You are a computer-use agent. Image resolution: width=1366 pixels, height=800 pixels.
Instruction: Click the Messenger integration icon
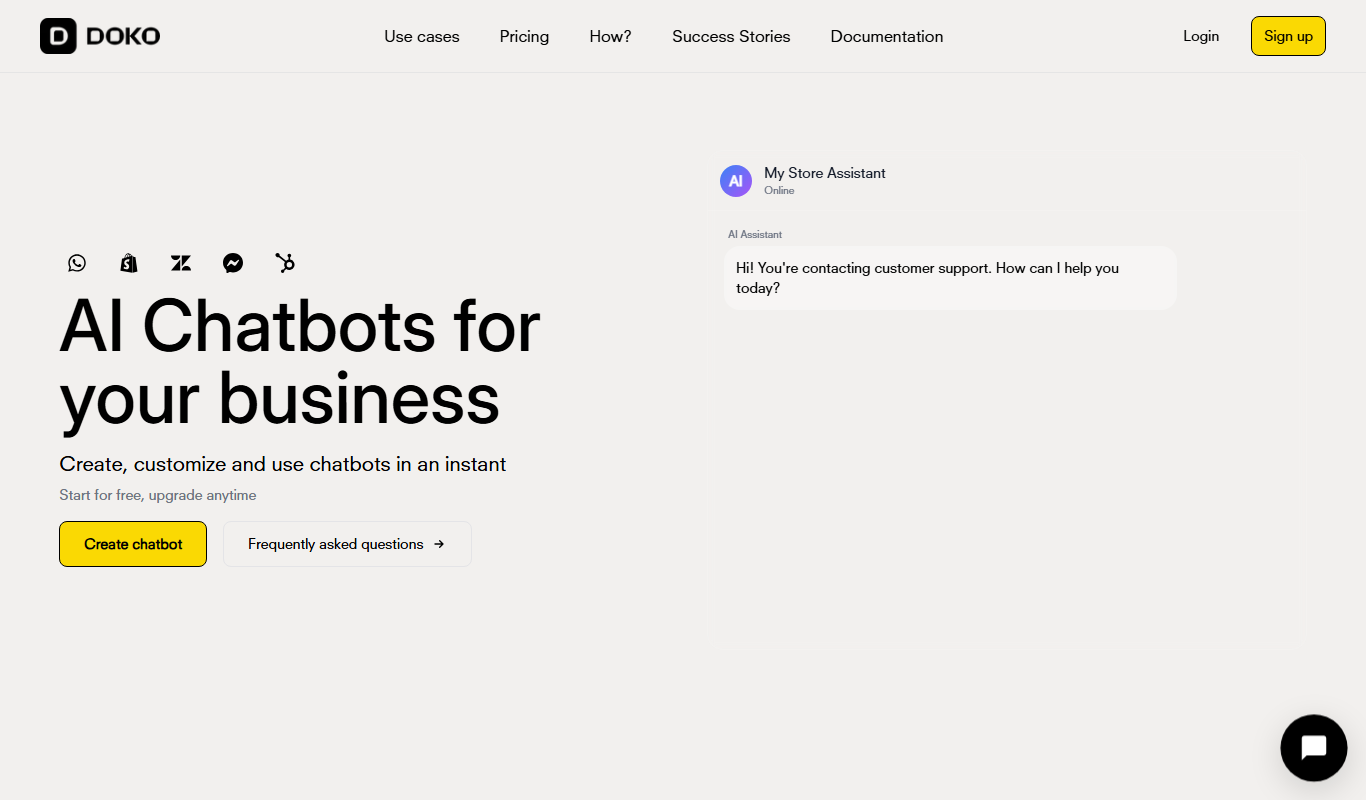[x=233, y=263]
